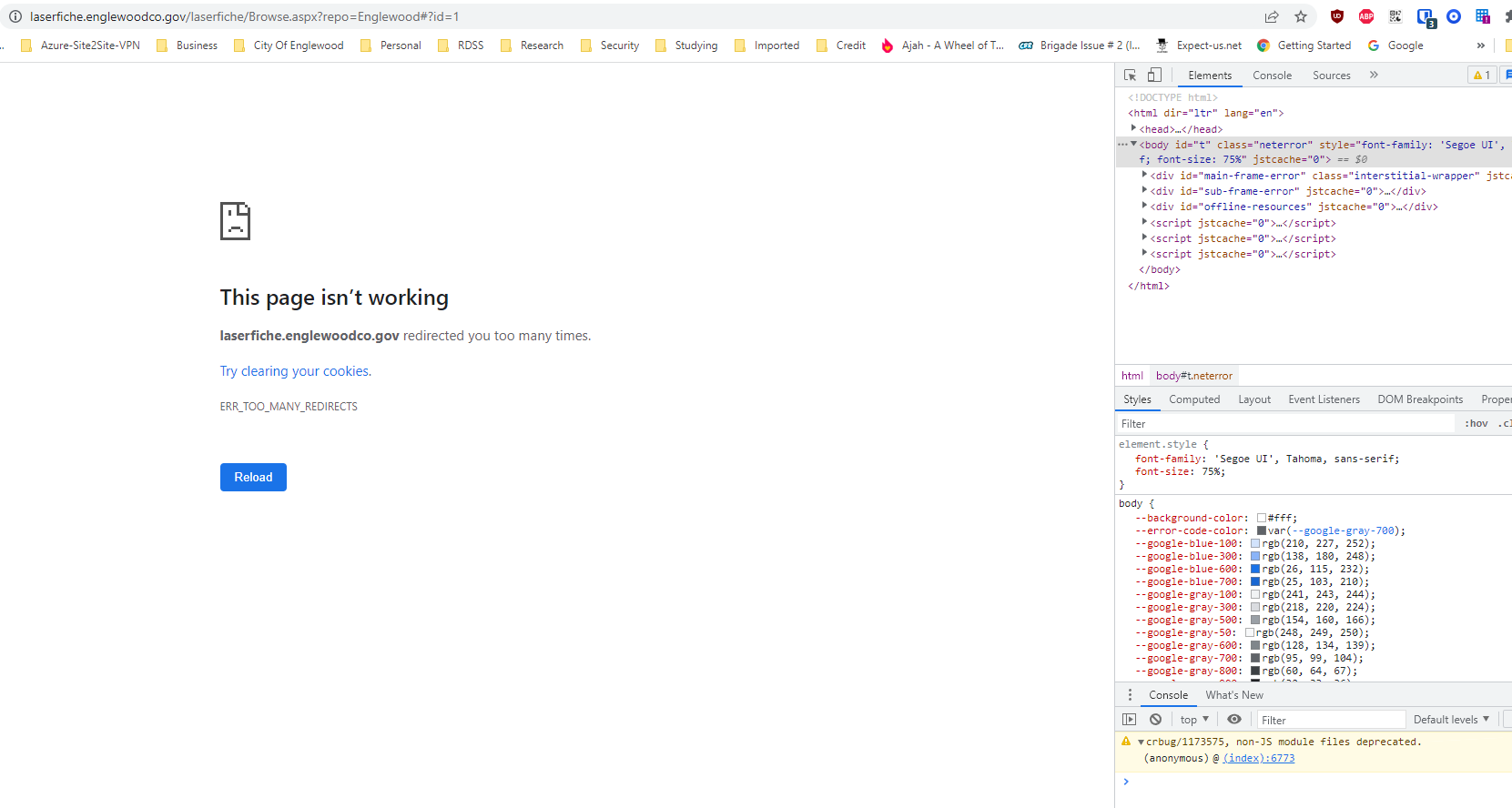Open the Layout tab
1512x808 pixels.
pos(1254,399)
